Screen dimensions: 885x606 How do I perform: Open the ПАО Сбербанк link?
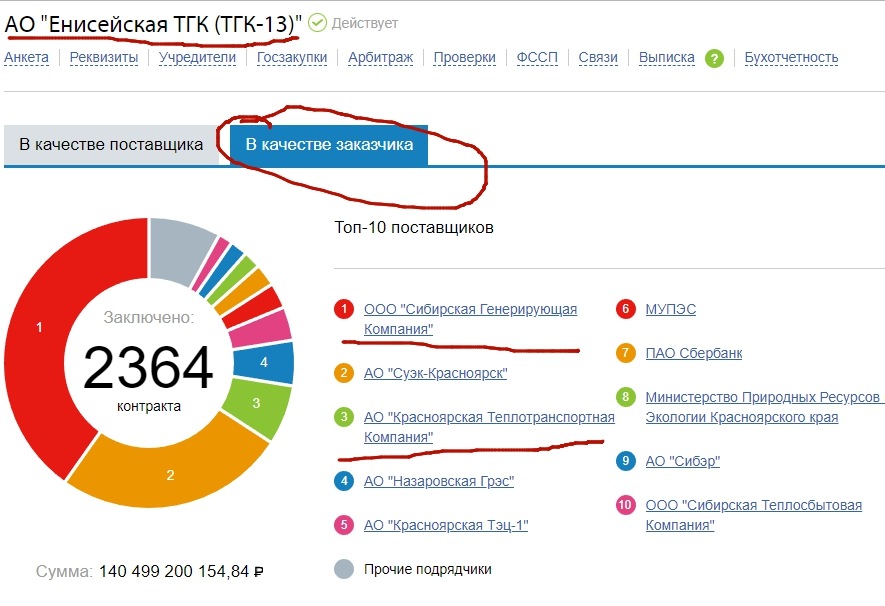(x=694, y=354)
